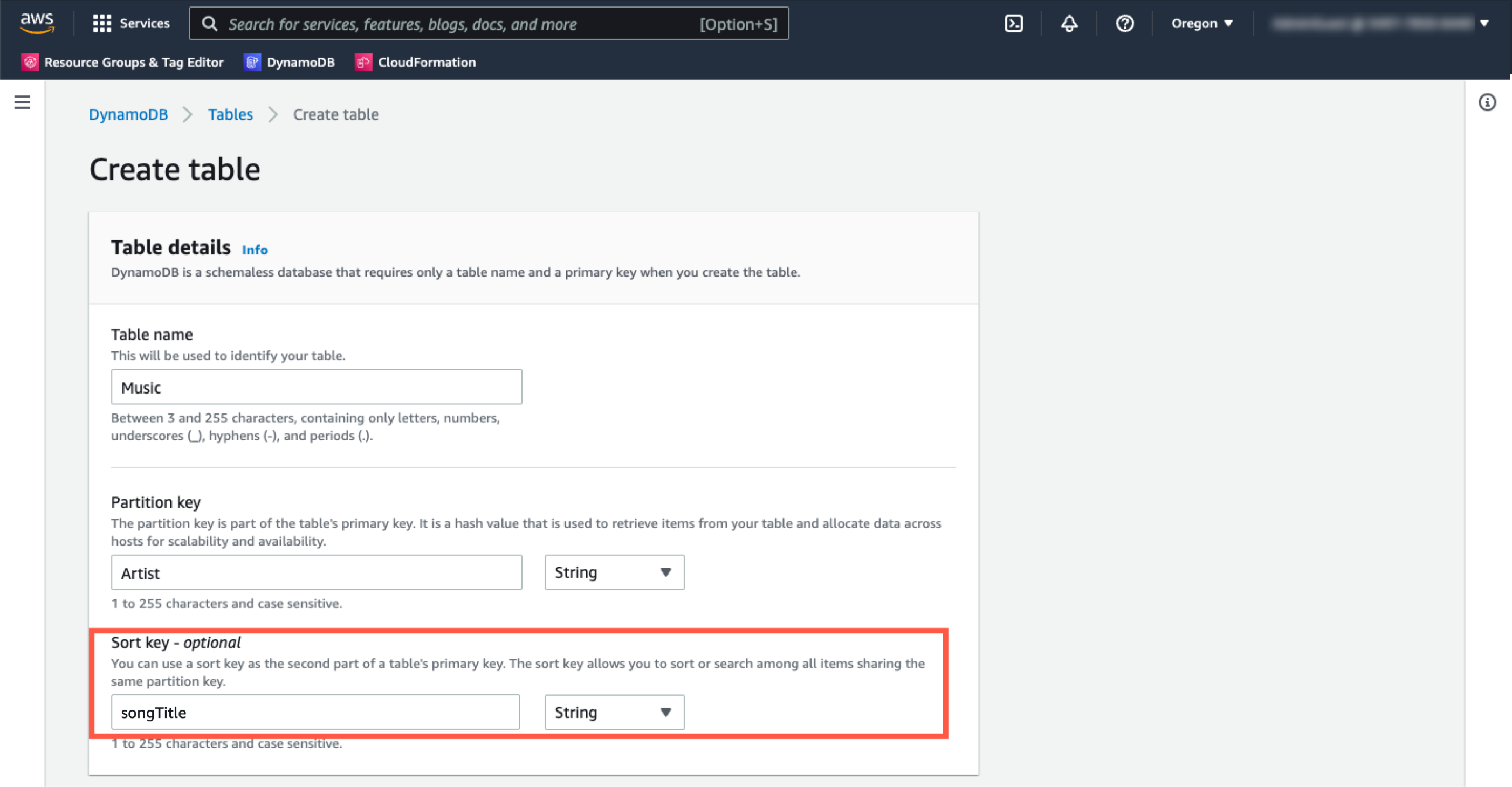Click the Create table breadcrumb text
Image resolution: width=1512 pixels, height=787 pixels.
[x=336, y=114]
